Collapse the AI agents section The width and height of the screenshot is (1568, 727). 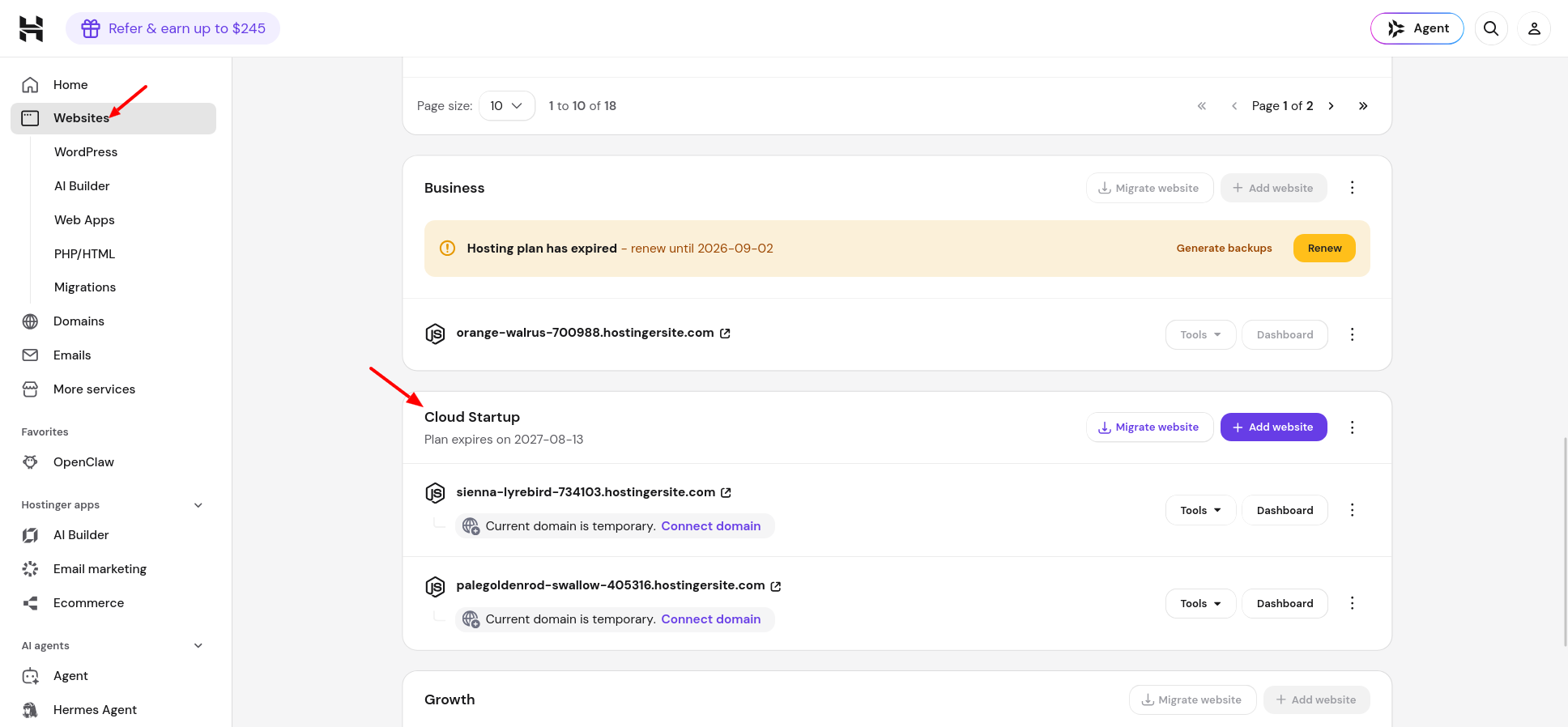pyautogui.click(x=198, y=646)
